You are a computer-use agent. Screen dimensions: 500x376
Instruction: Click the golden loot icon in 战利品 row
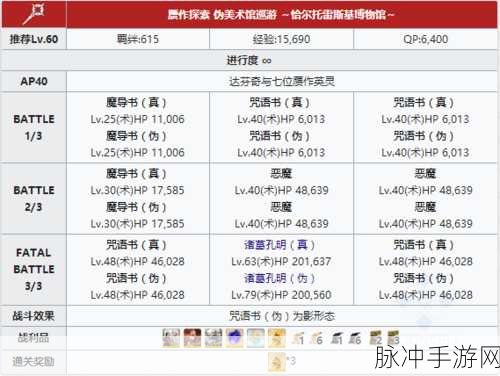pyautogui.click(x=277, y=338)
